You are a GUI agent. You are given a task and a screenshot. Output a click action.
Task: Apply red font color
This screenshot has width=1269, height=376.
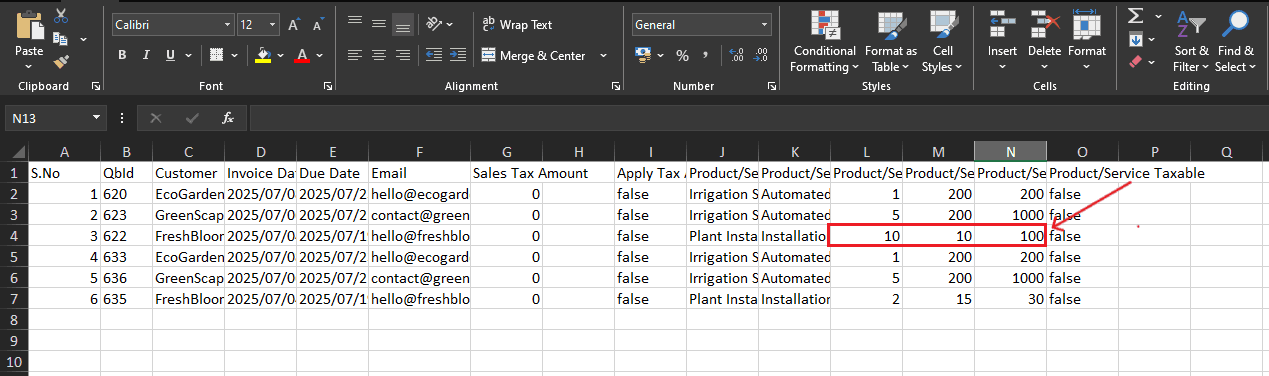[301, 55]
